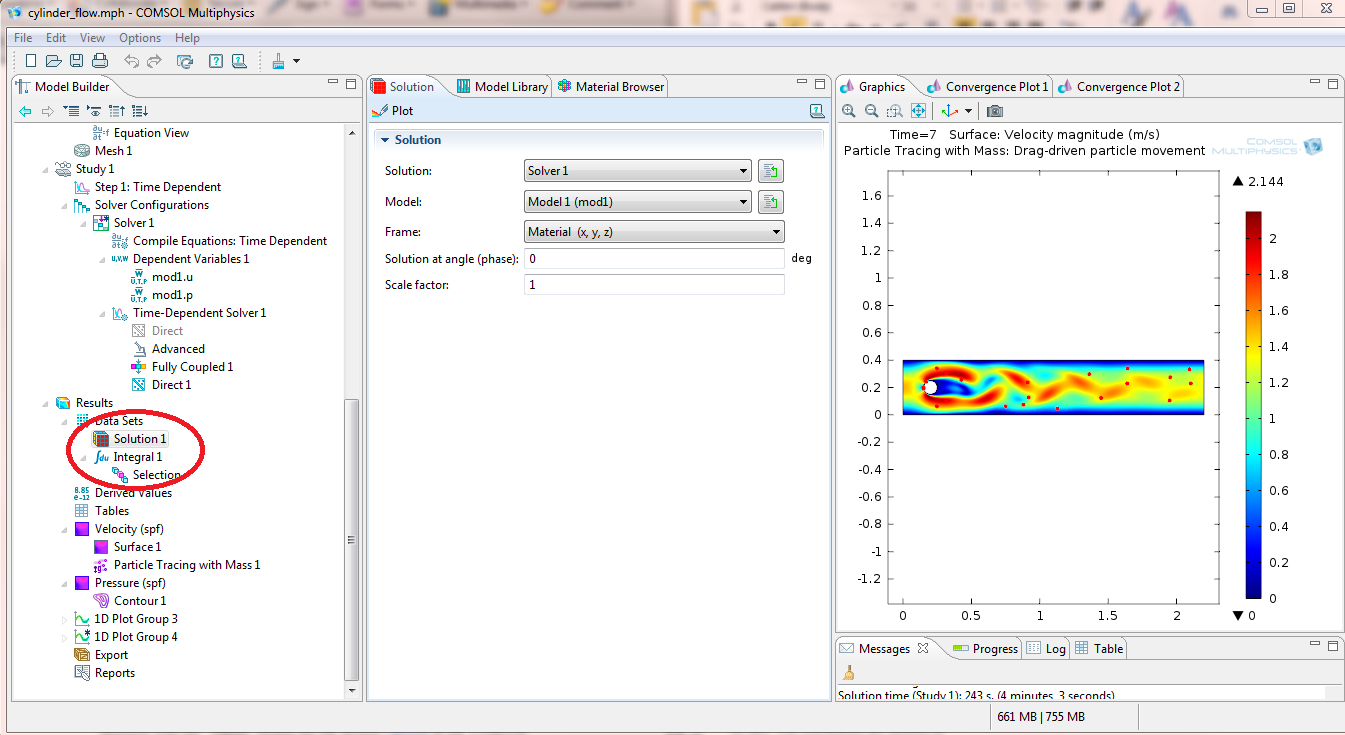Click Zoom Out in Graphics toolbar
The height and width of the screenshot is (735, 1345).
(x=872, y=111)
